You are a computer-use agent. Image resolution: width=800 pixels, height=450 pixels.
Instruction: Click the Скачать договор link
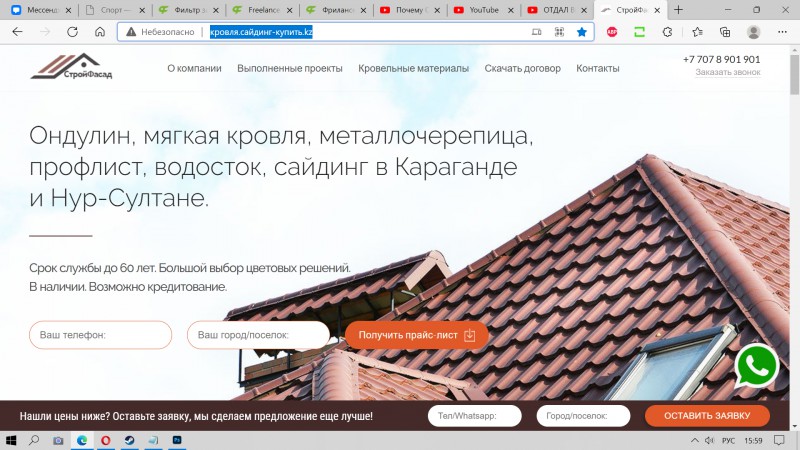pos(522,68)
